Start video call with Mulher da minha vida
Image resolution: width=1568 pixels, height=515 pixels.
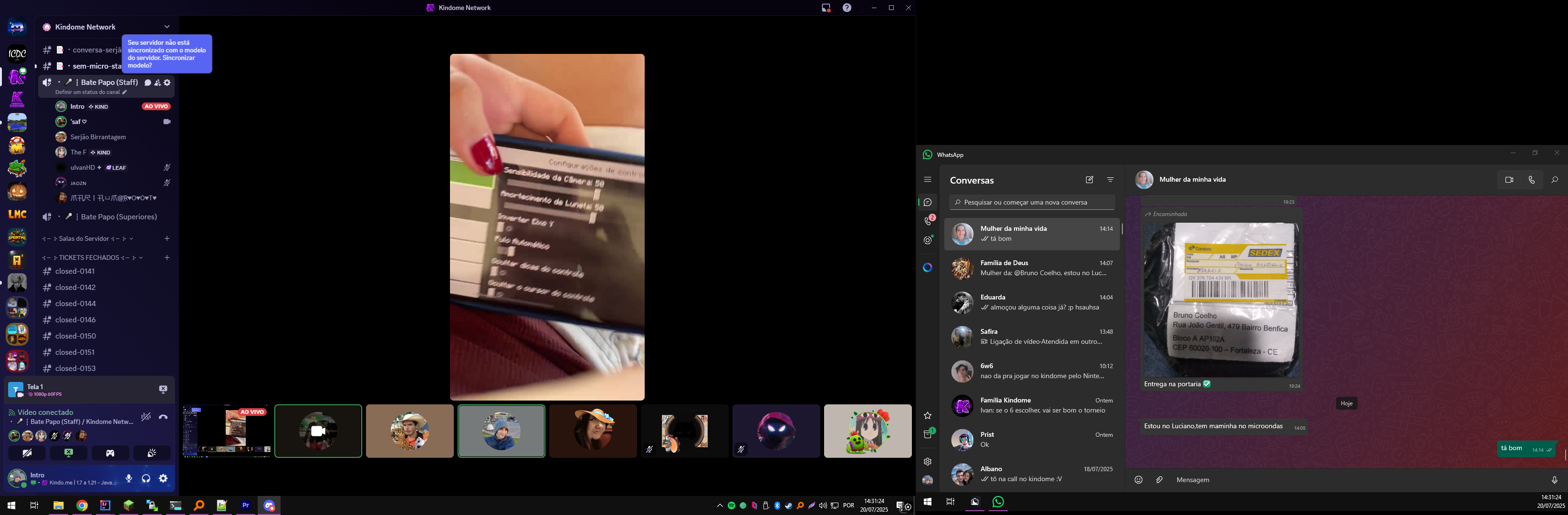pos(1509,180)
